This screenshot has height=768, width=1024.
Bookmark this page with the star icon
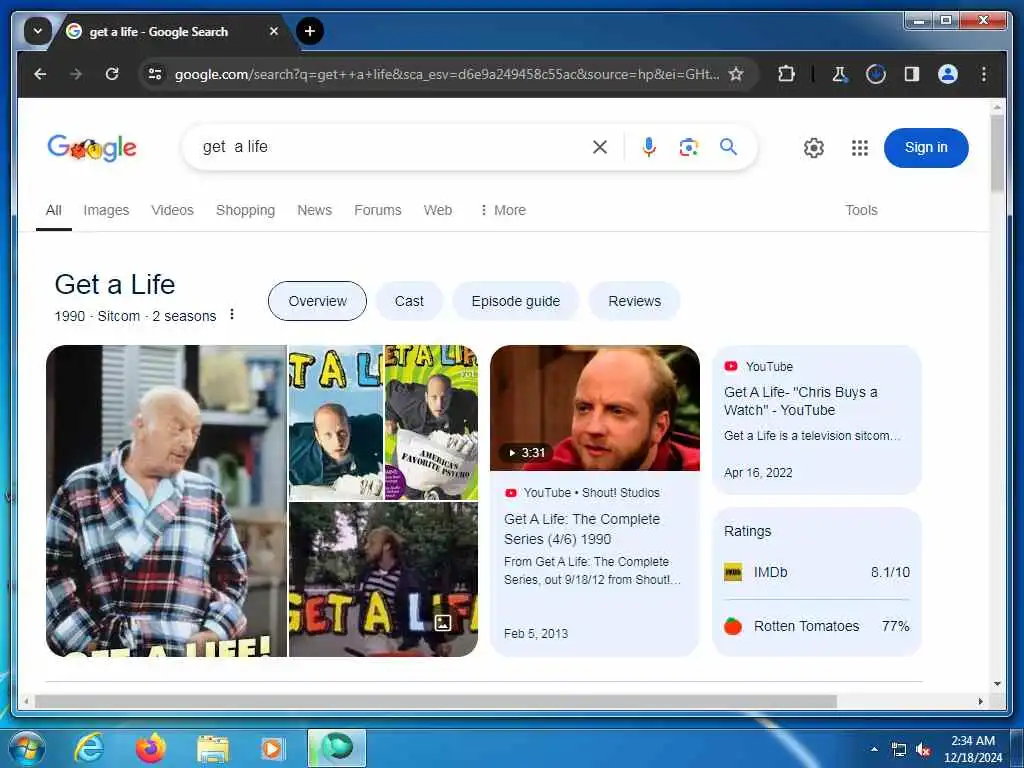736,74
